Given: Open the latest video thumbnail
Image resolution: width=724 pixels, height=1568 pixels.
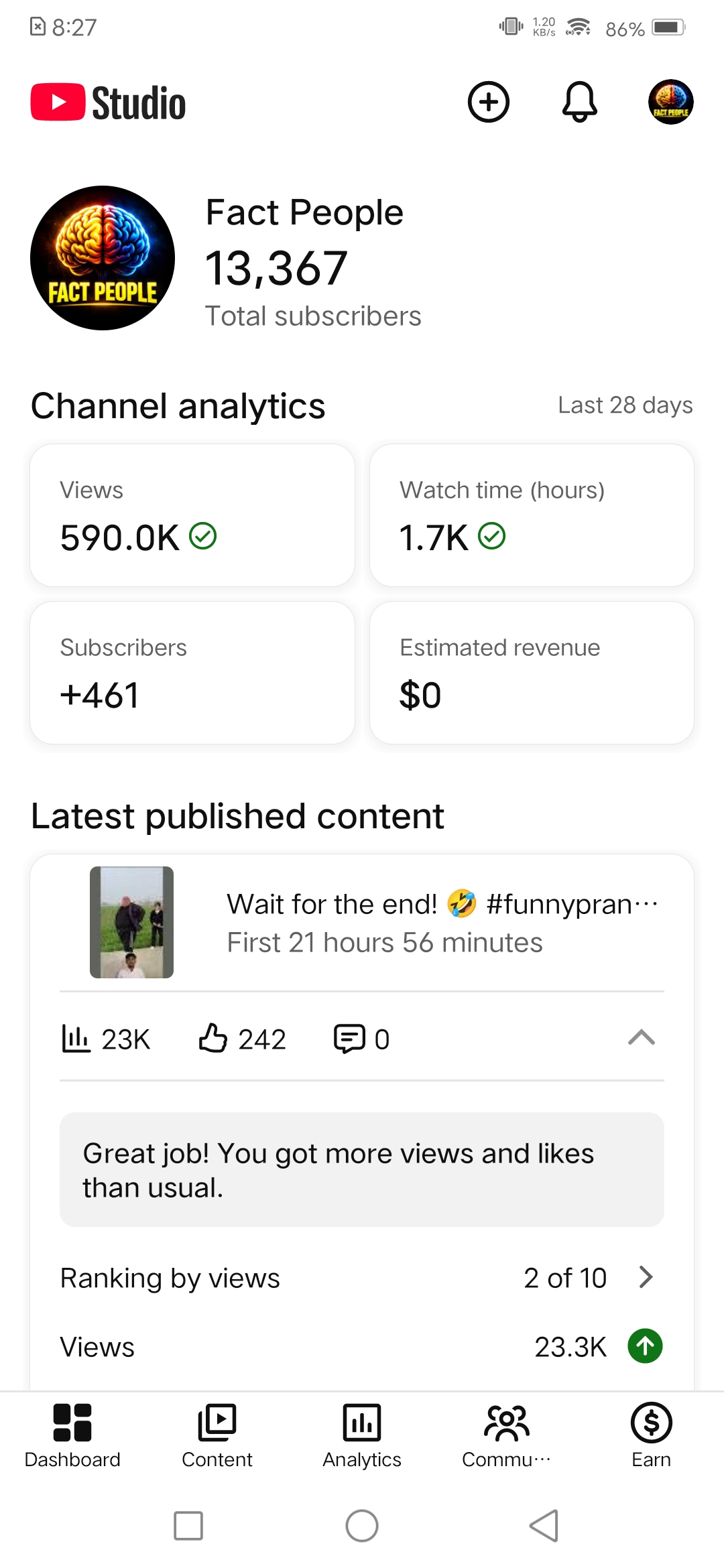Looking at the screenshot, I should pos(131,922).
